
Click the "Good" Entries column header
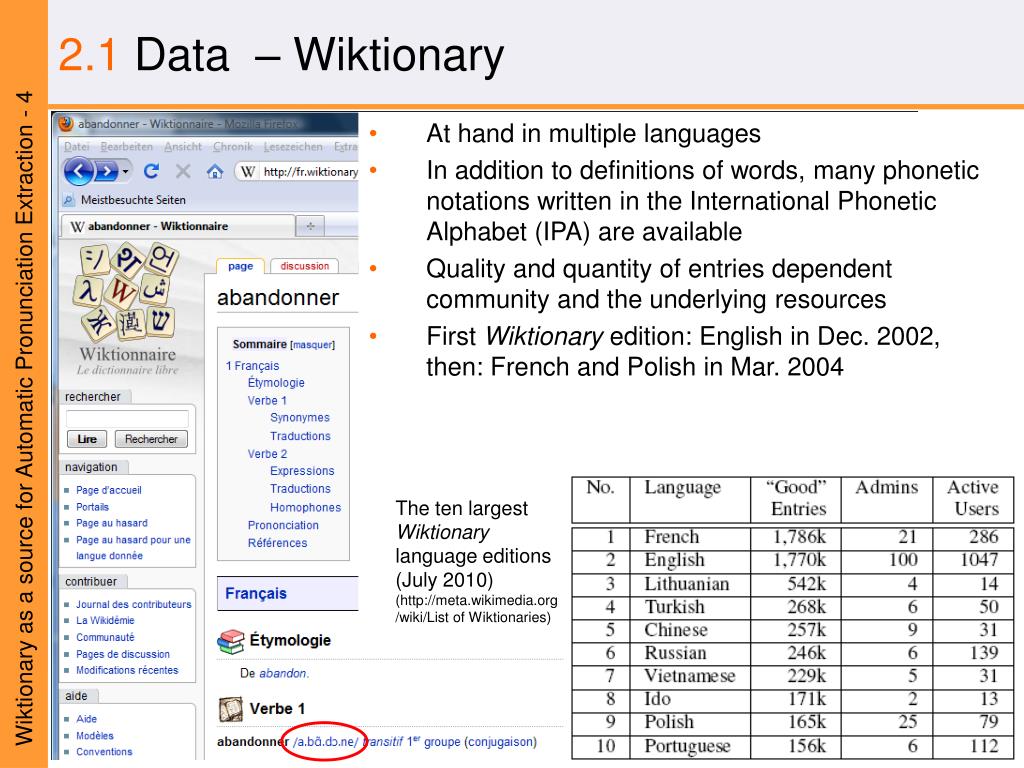coord(795,498)
